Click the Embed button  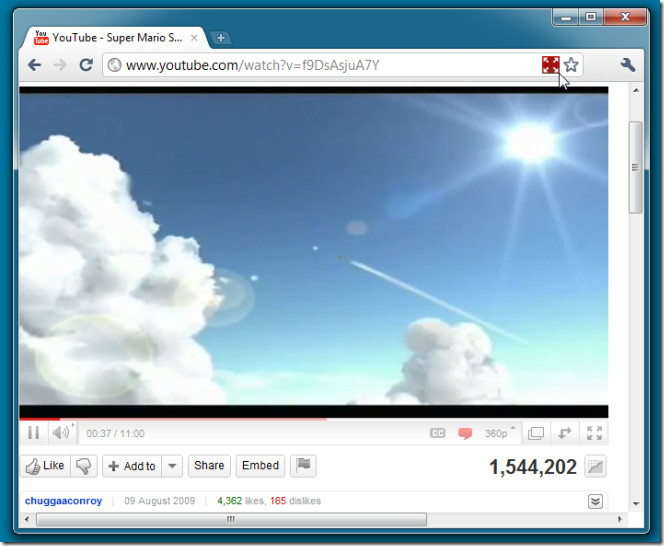coord(260,466)
